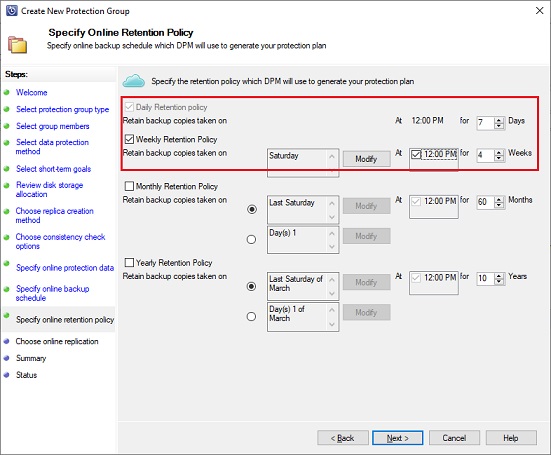The width and height of the screenshot is (551, 455).
Task: Click Modify button for weekly Saturday
Action: 367,159
